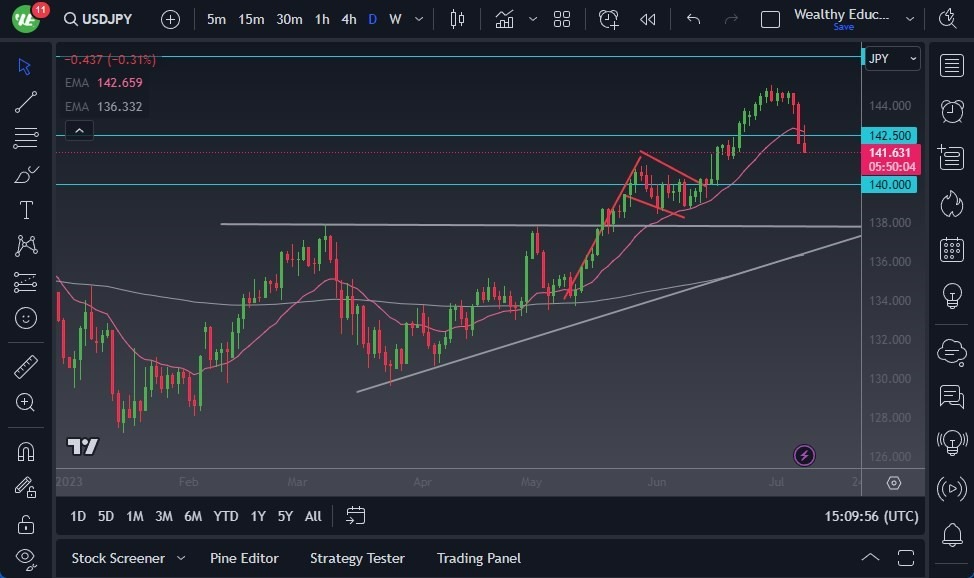Open the economic calendar sidebar

[949, 249]
